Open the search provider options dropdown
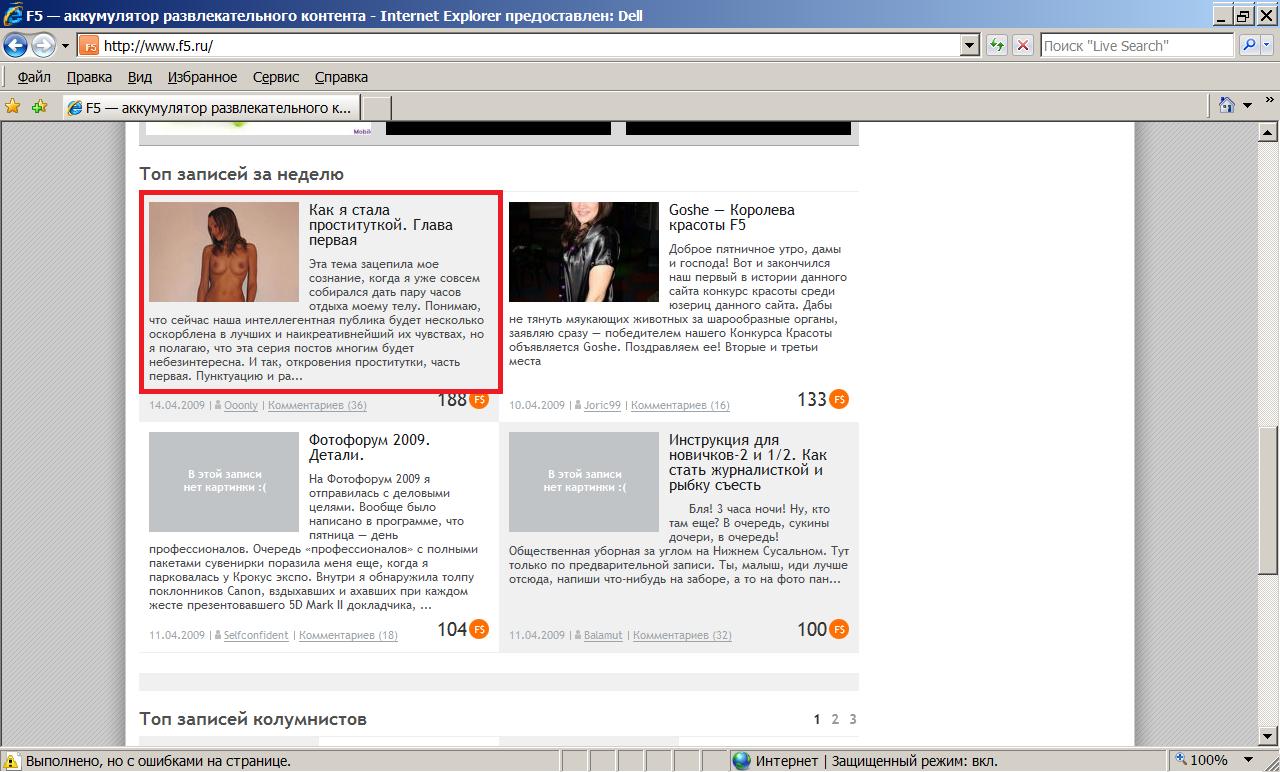The height and width of the screenshot is (772, 1280). 1269,45
